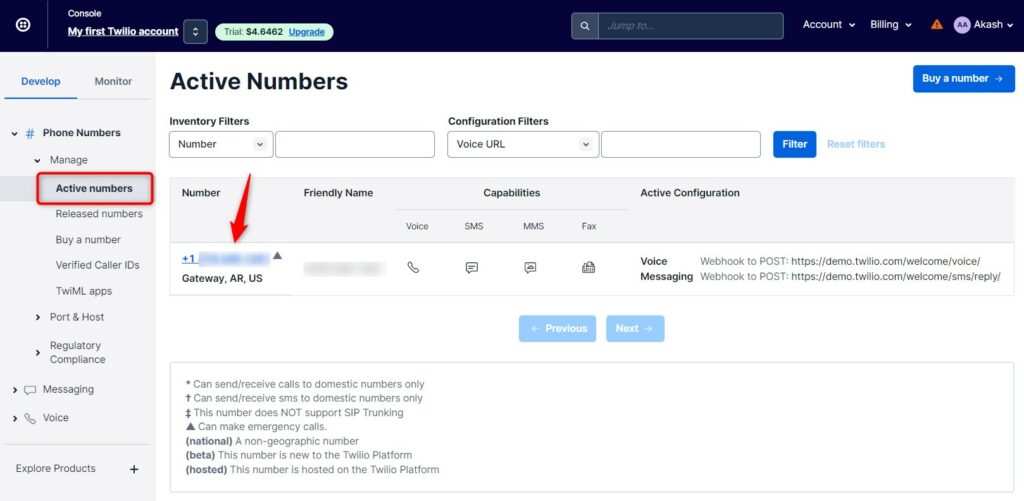1024x501 pixels.
Task: Open the Number inventory filter dropdown
Action: [x=221, y=144]
